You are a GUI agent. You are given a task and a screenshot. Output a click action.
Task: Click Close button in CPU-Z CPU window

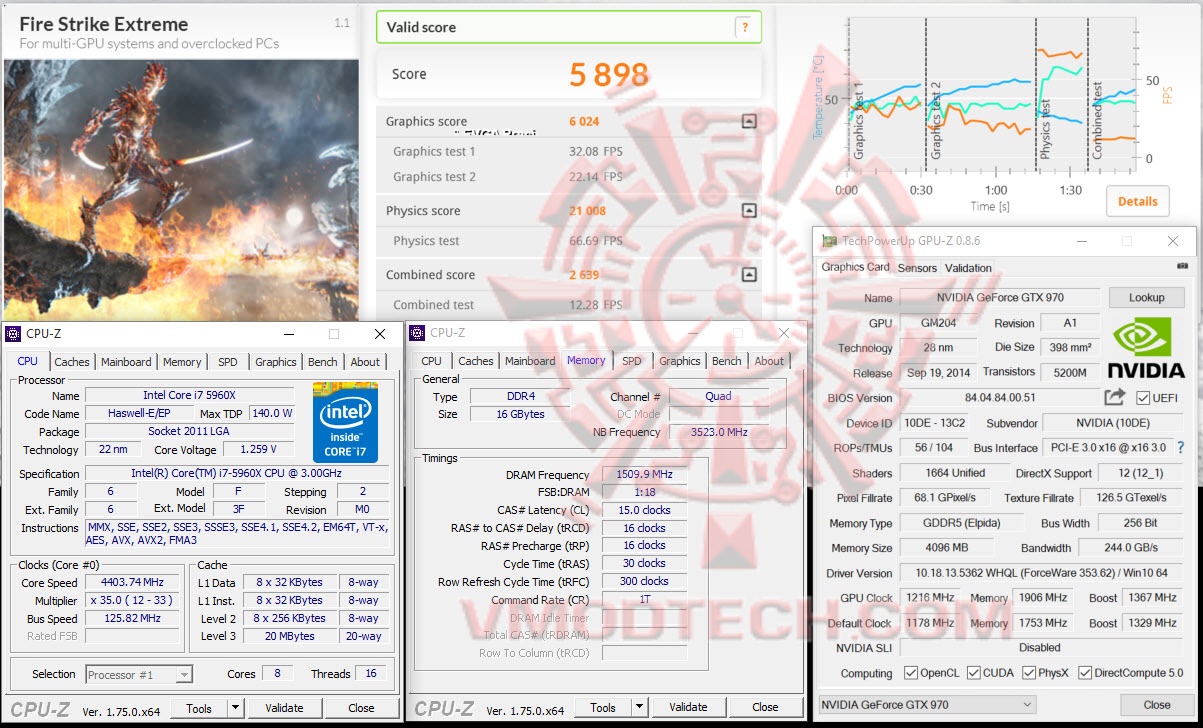pyautogui.click(x=361, y=708)
